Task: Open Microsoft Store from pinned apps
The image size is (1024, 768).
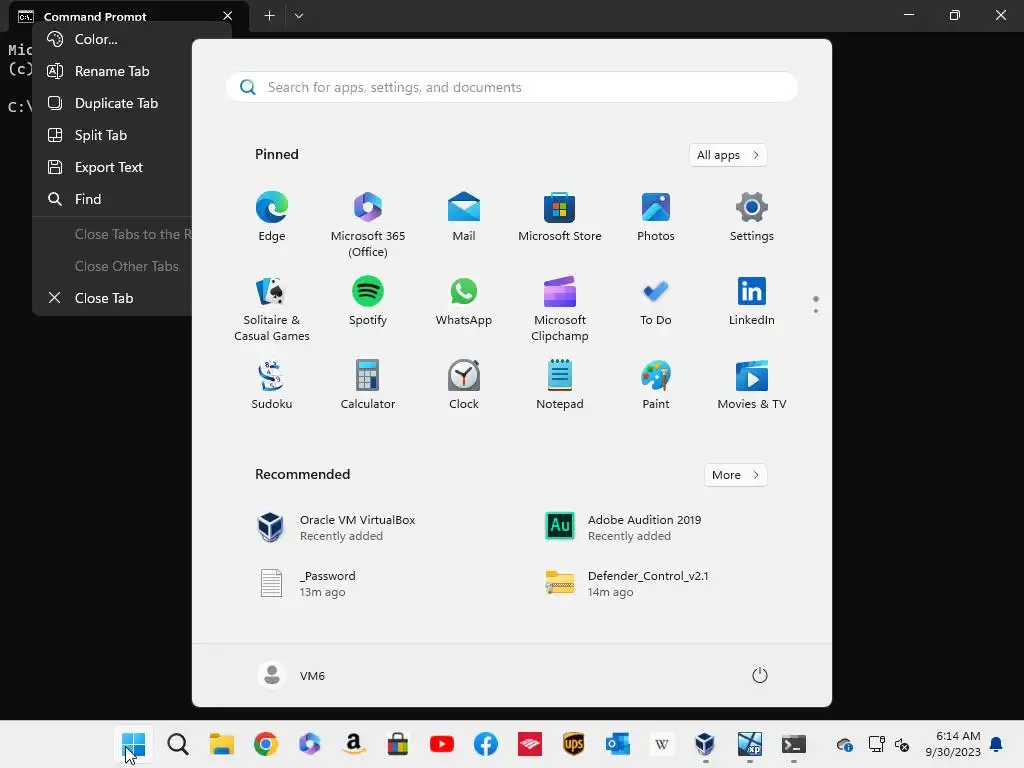Action: pos(560,217)
